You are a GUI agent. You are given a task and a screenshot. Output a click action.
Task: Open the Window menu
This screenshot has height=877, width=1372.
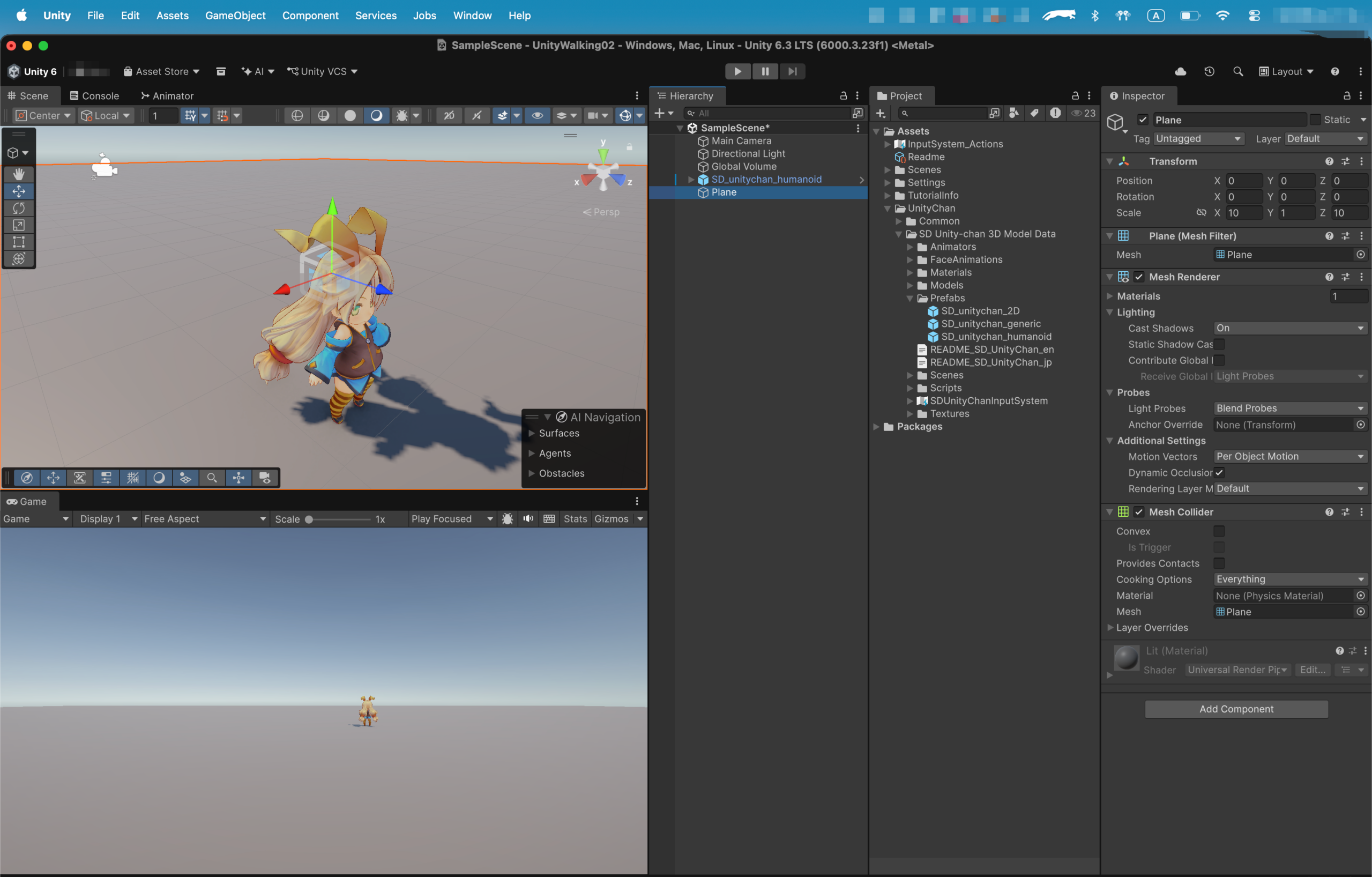click(x=472, y=16)
